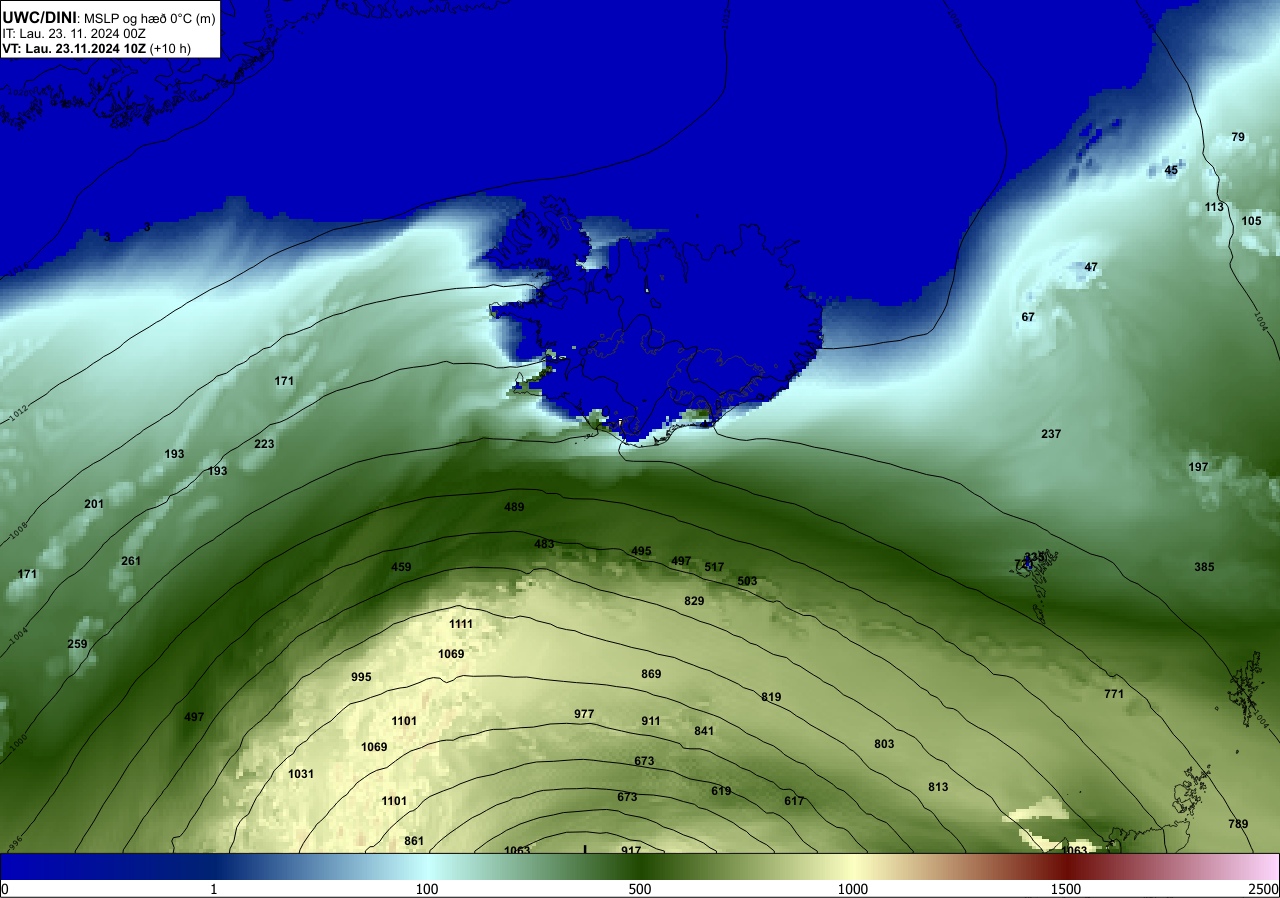This screenshot has width=1280, height=898.
Task: Click the 841 height value
Action: click(x=704, y=731)
